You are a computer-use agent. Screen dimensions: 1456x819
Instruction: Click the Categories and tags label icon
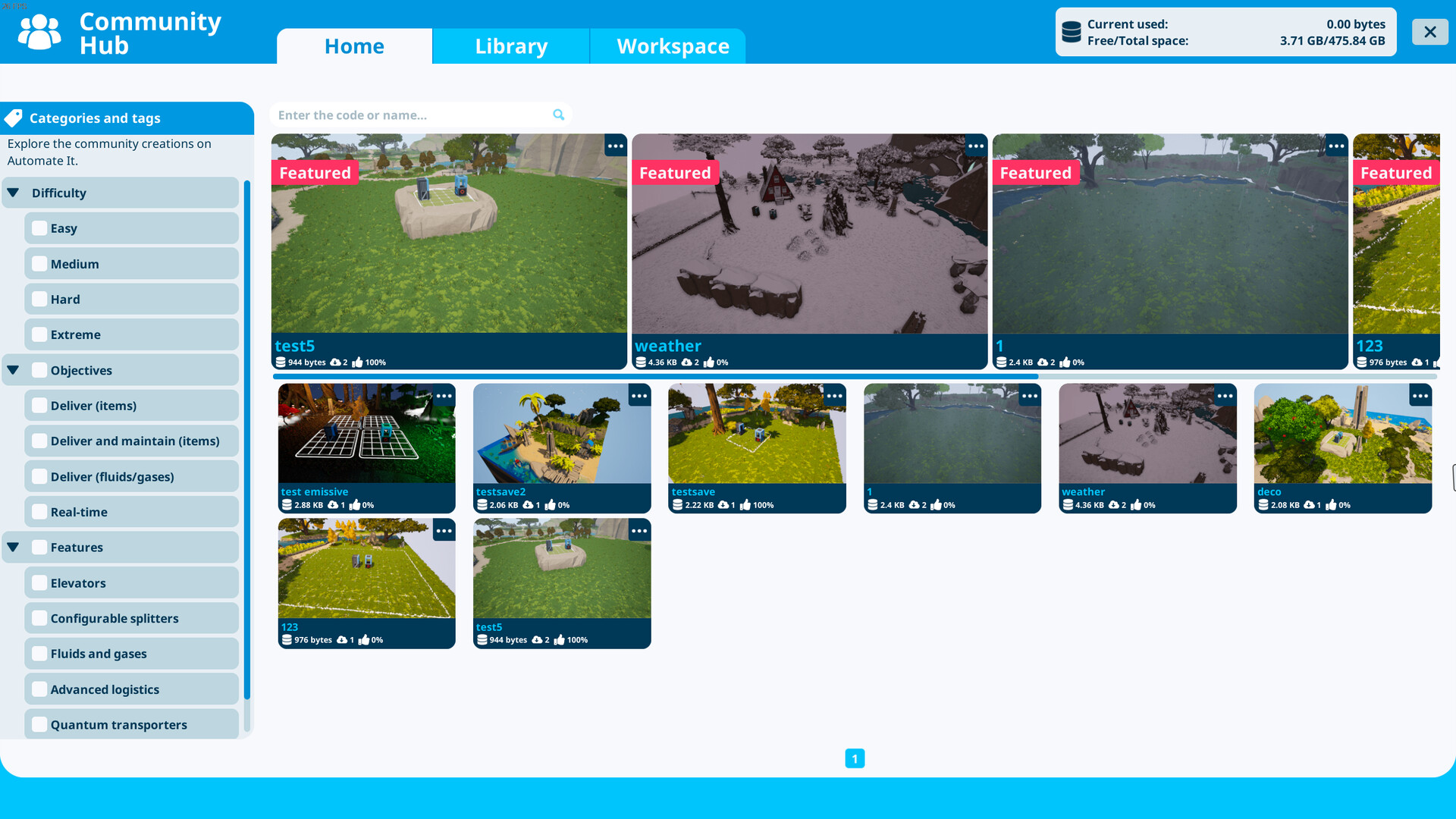[x=14, y=118]
